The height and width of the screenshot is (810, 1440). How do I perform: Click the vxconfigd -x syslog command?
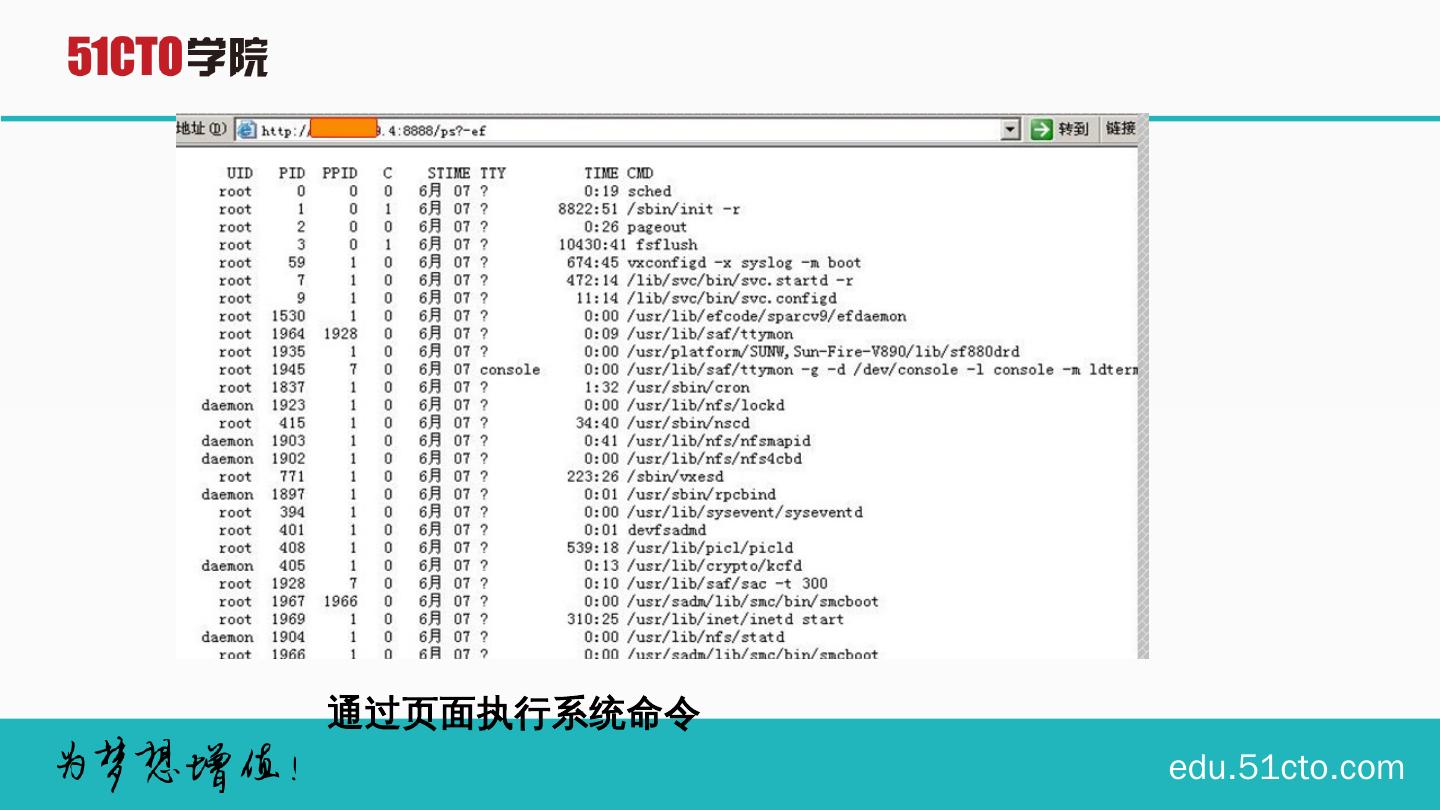point(744,263)
